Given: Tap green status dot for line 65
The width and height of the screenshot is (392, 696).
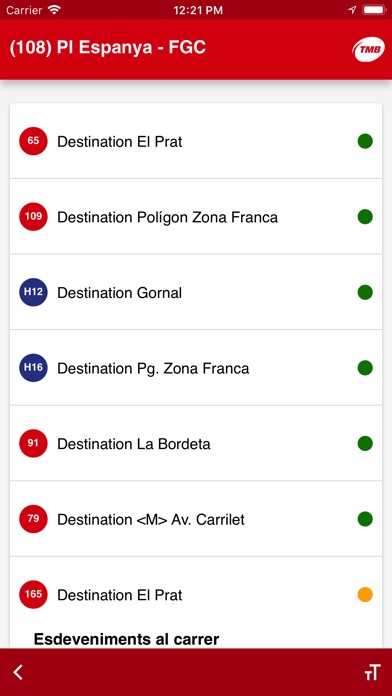Looking at the screenshot, I should point(365,142).
